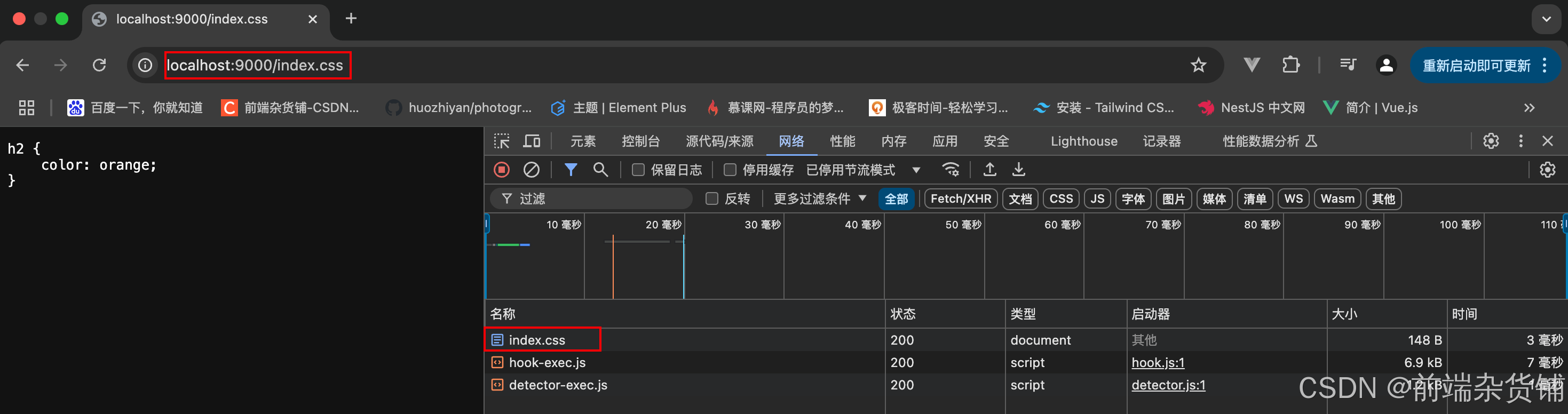Sort requests by the Size column (大小)
Screen dimensions: 1568x414
1387,314
